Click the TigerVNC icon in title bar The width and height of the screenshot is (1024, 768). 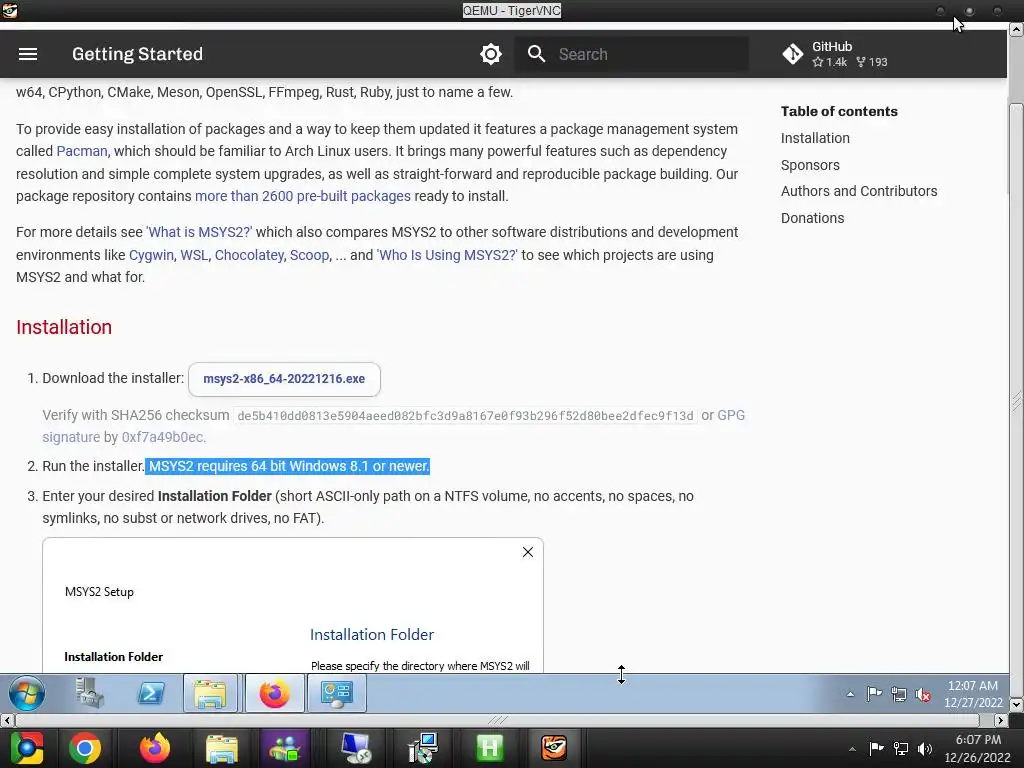click(x=9, y=10)
